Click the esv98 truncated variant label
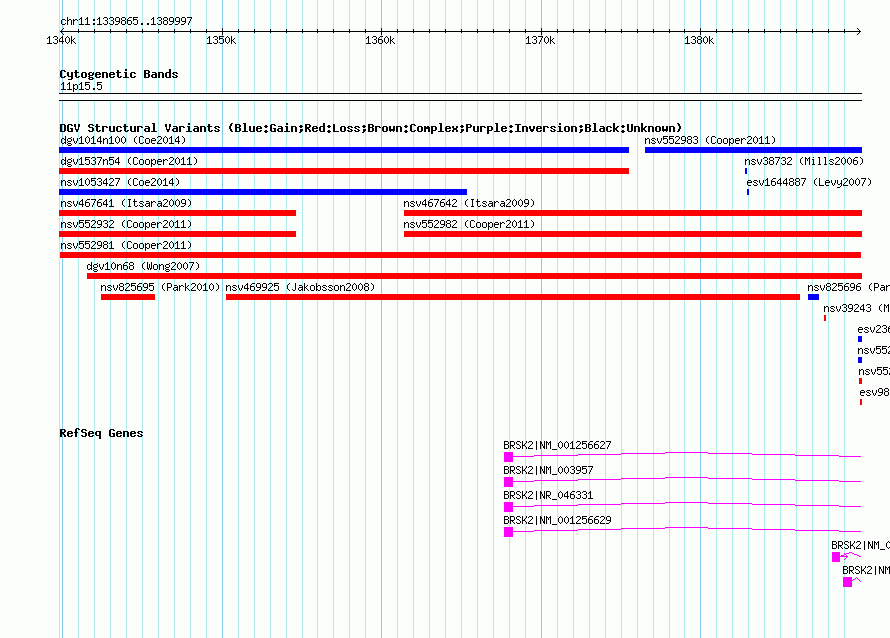890x638 pixels. click(874, 392)
